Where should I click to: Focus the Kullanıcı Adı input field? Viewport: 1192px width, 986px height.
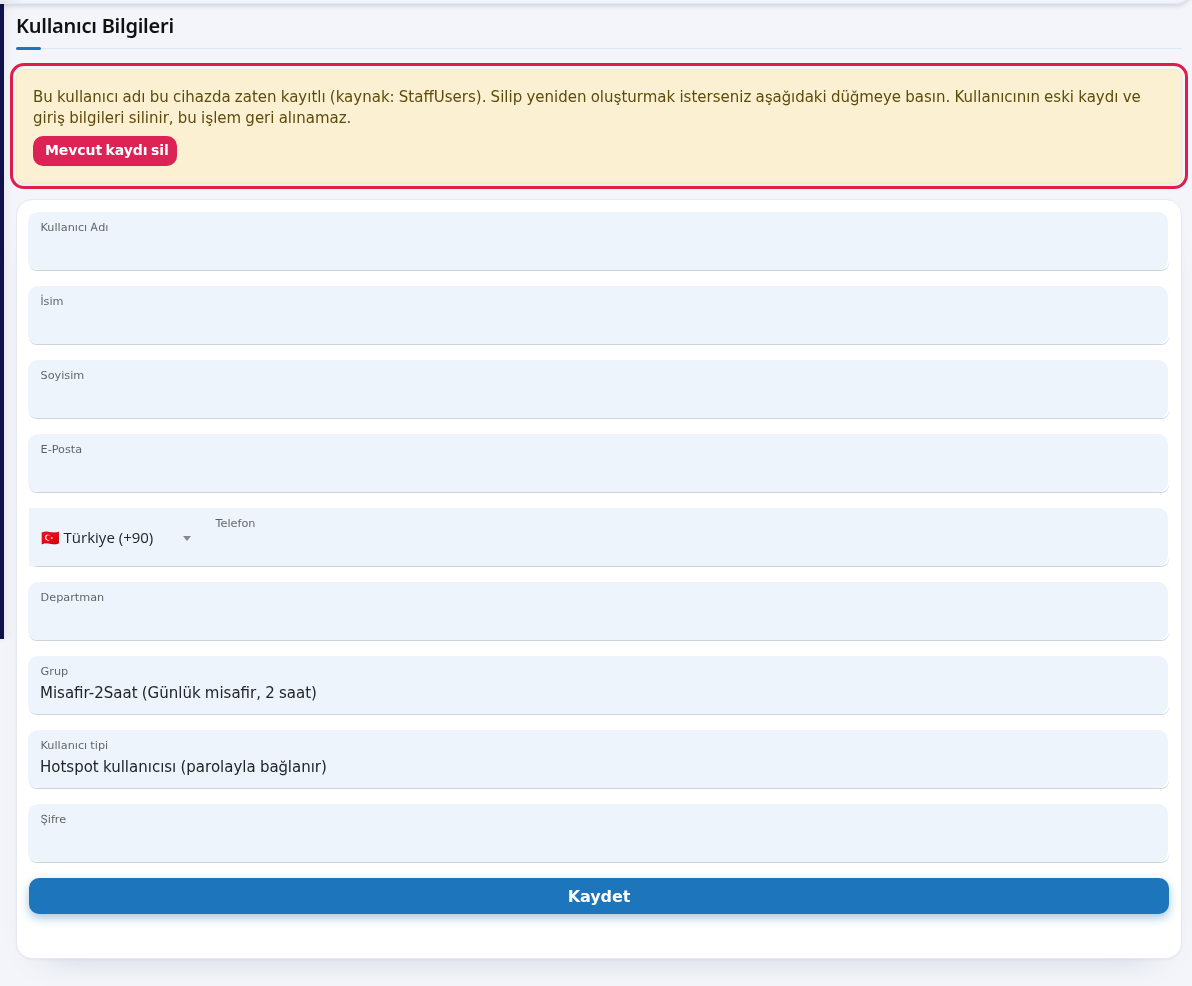click(x=598, y=241)
